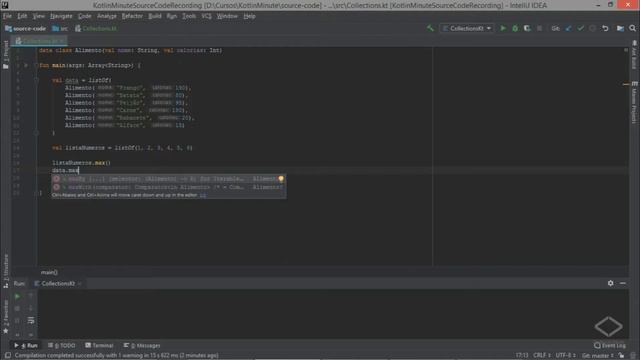Open the CollectionsKt run configuration dropdown
This screenshot has width=640, height=360.
(467, 28)
